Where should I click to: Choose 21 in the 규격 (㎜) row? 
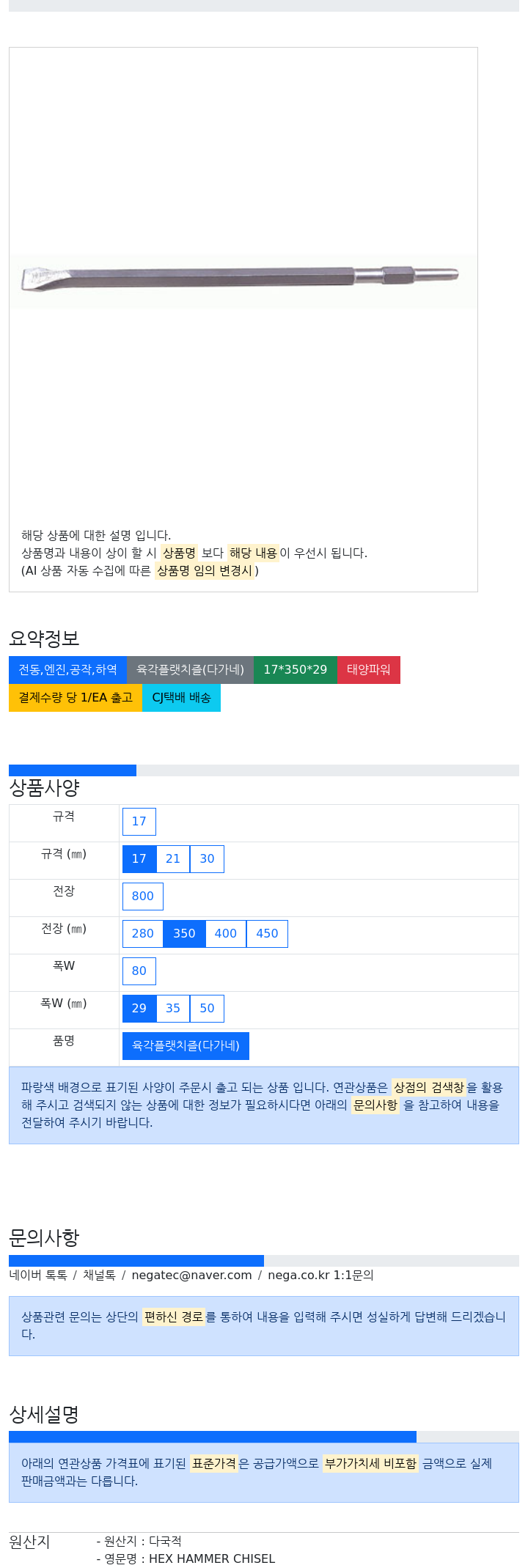173,859
